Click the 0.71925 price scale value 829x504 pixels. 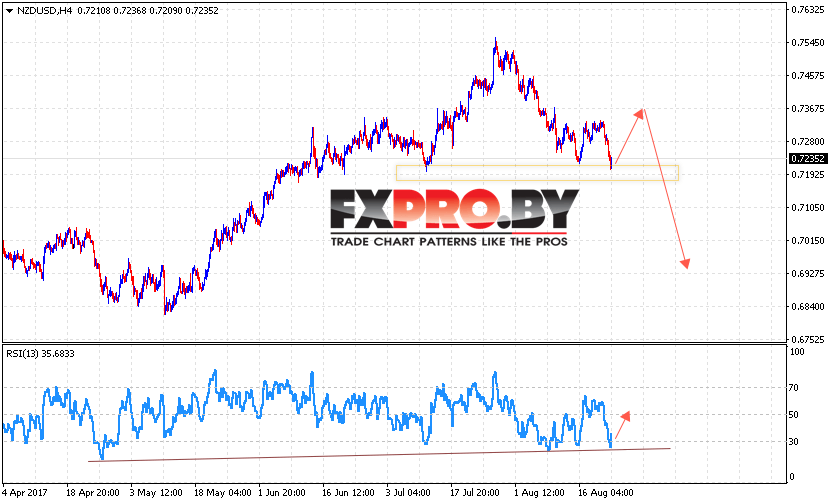(808, 175)
